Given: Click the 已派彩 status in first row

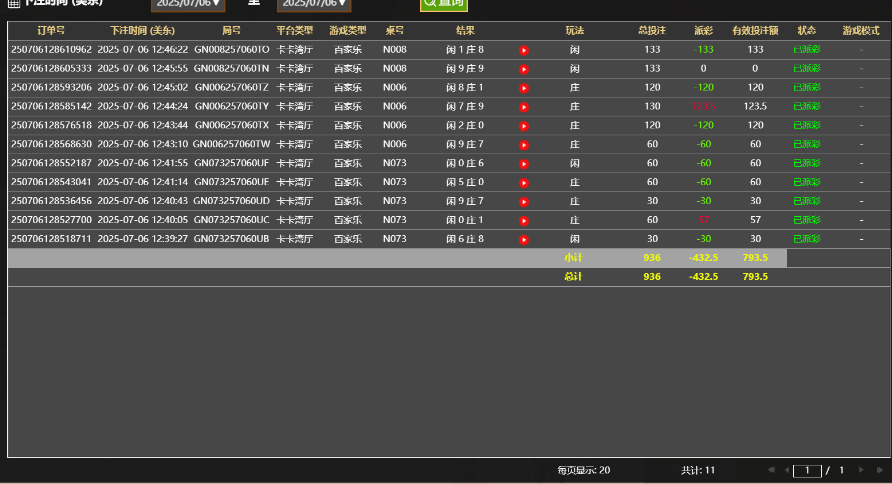Looking at the screenshot, I should (806, 50).
